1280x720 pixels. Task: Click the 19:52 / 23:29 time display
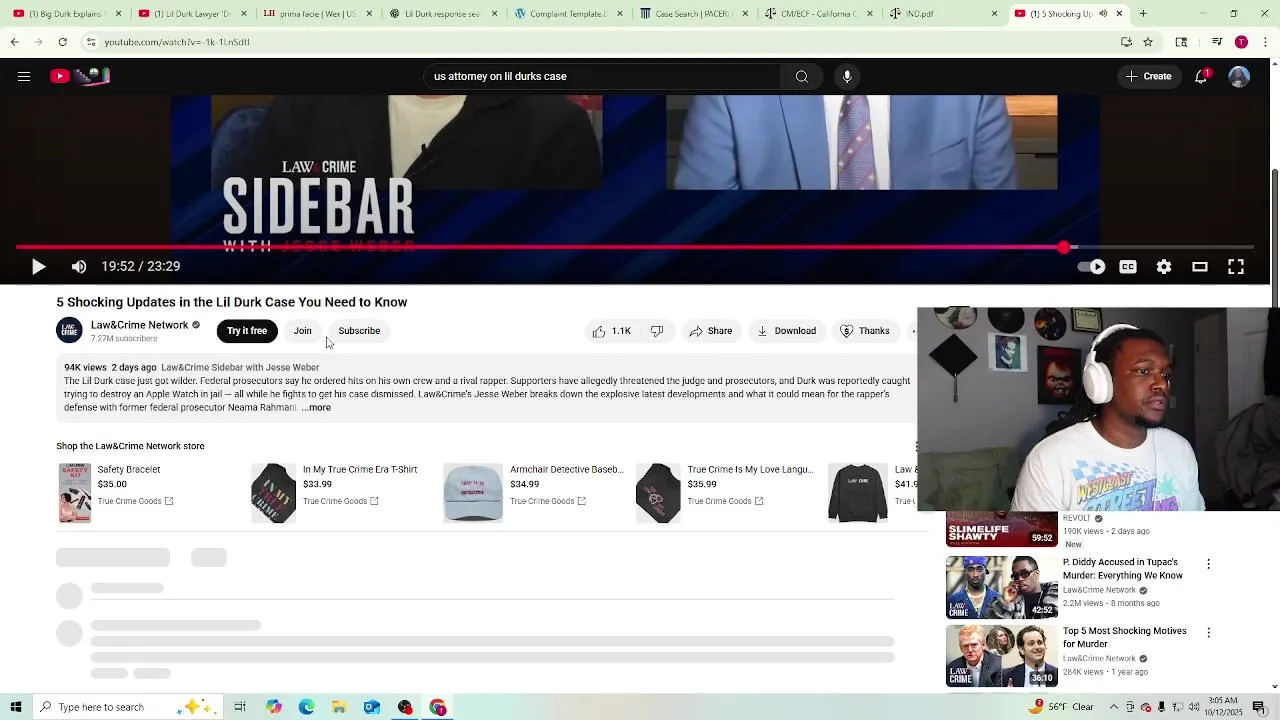click(141, 266)
